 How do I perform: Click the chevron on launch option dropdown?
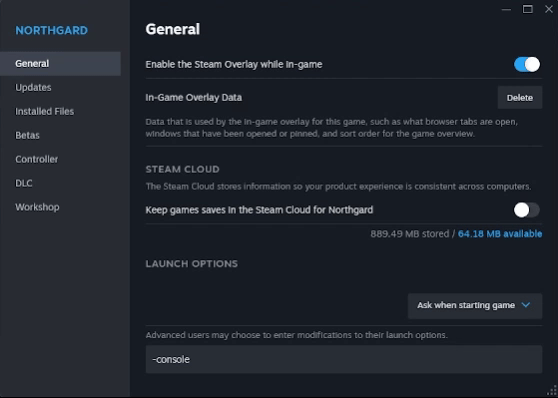pos(526,305)
